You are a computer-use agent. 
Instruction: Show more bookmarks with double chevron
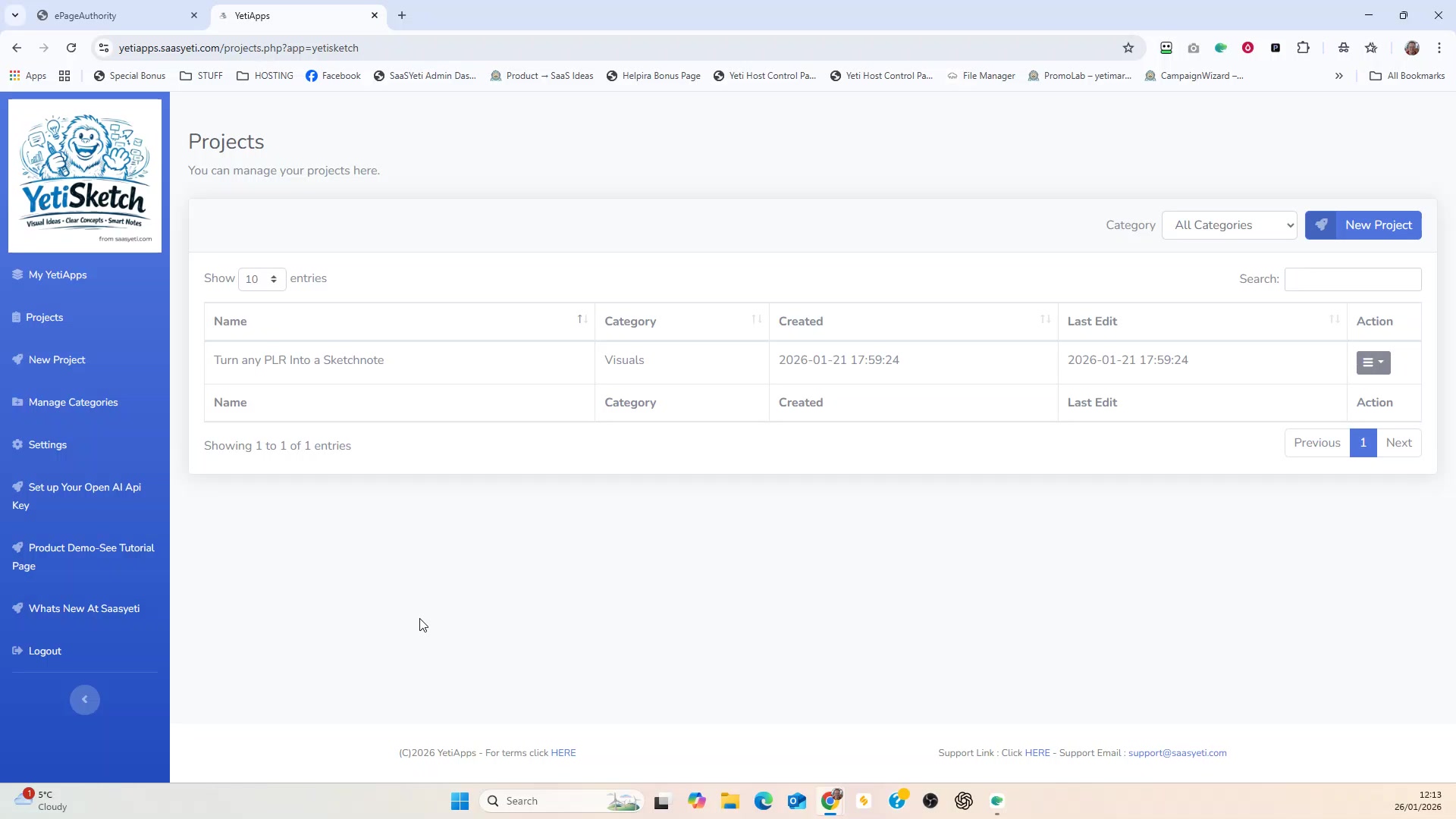1339,76
